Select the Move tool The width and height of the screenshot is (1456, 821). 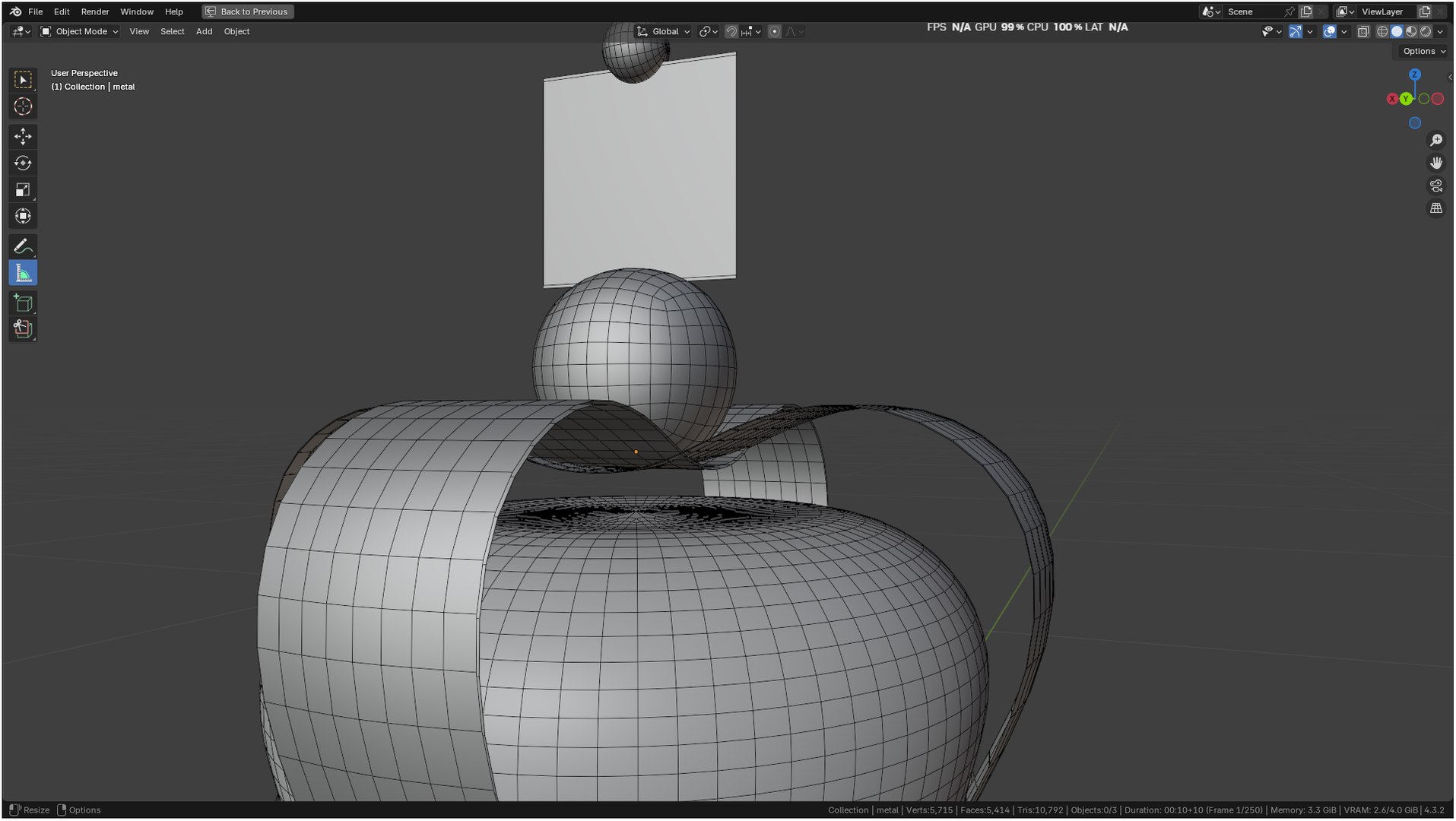(x=23, y=136)
